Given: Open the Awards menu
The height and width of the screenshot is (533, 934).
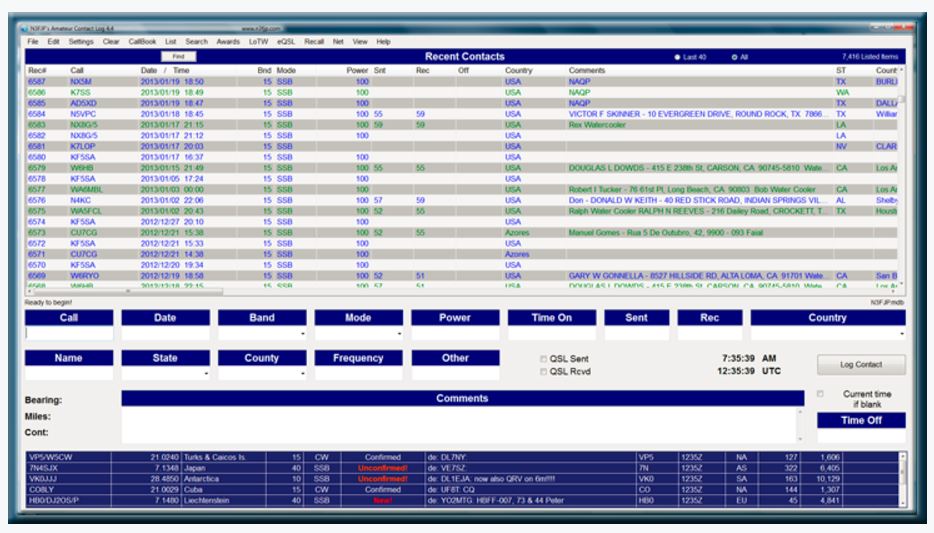Looking at the screenshot, I should (228, 42).
